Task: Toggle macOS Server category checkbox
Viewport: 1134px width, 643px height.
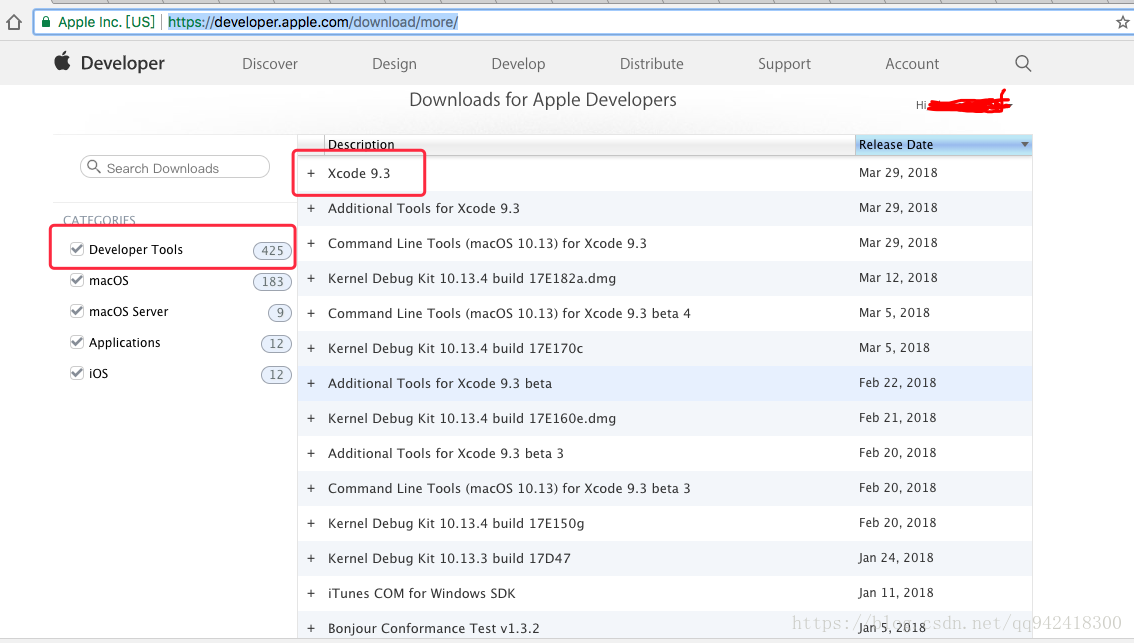Action: tap(77, 311)
